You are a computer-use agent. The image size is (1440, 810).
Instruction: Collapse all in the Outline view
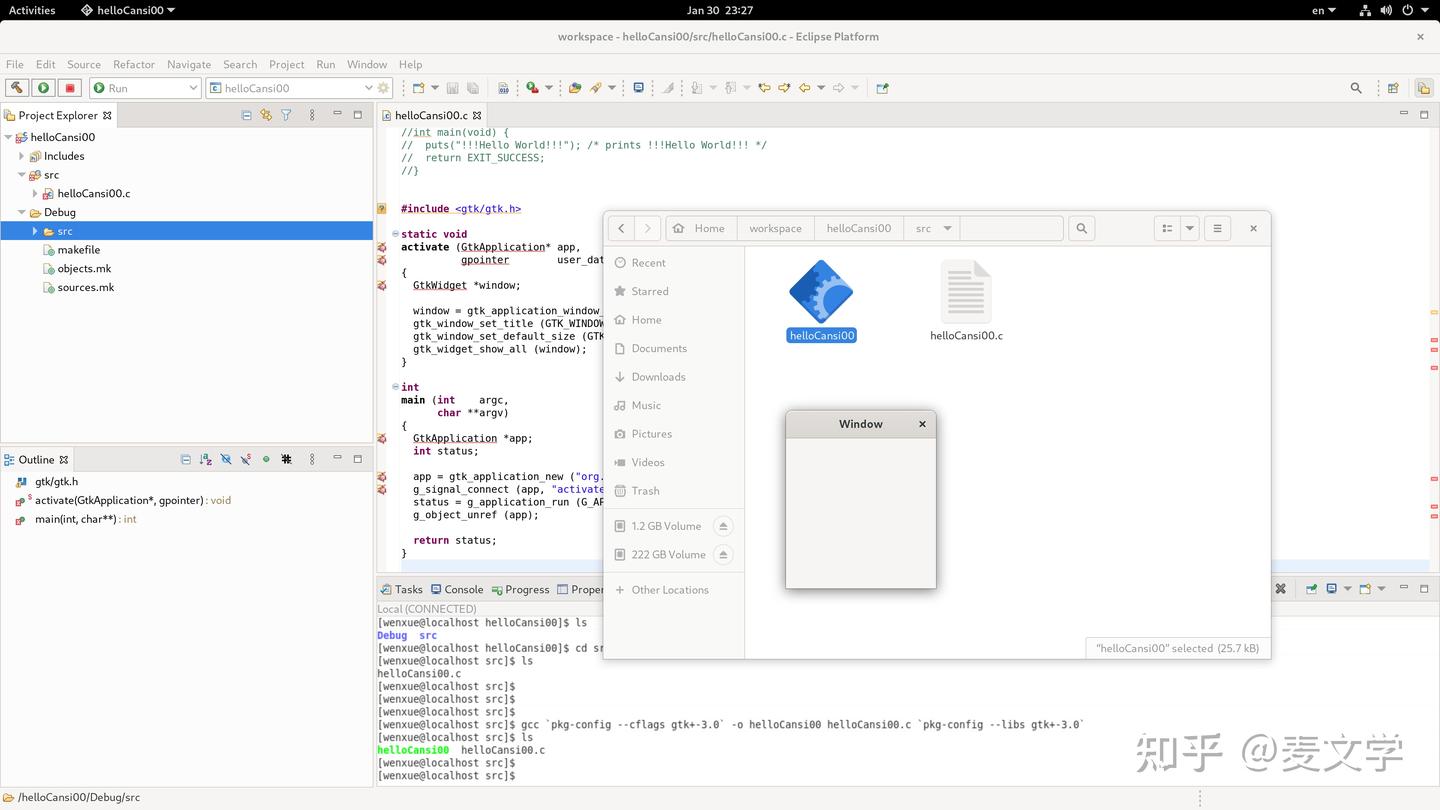(186, 460)
